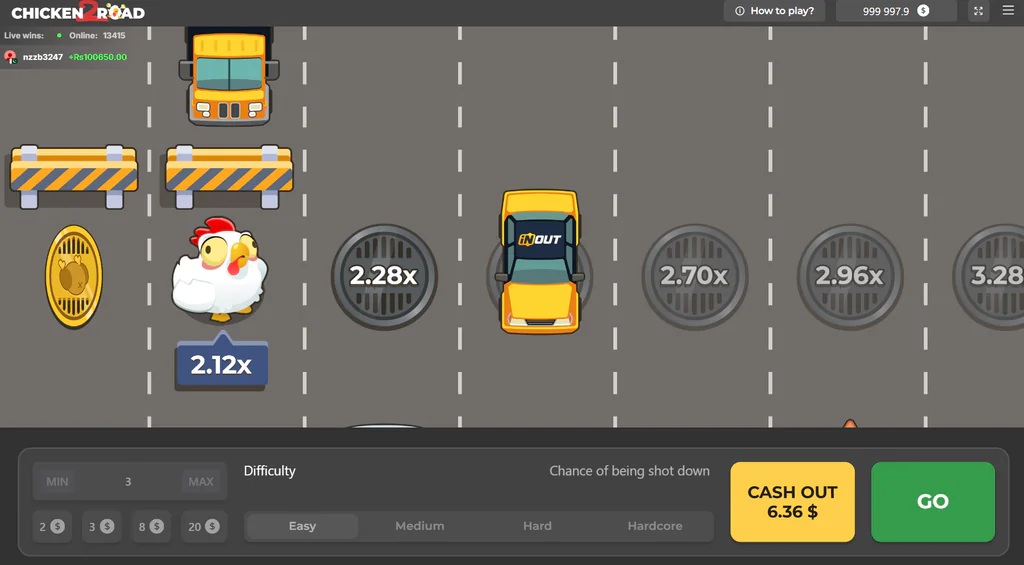Click the +Rs100650.00 win amount

pyautogui.click(x=98, y=57)
